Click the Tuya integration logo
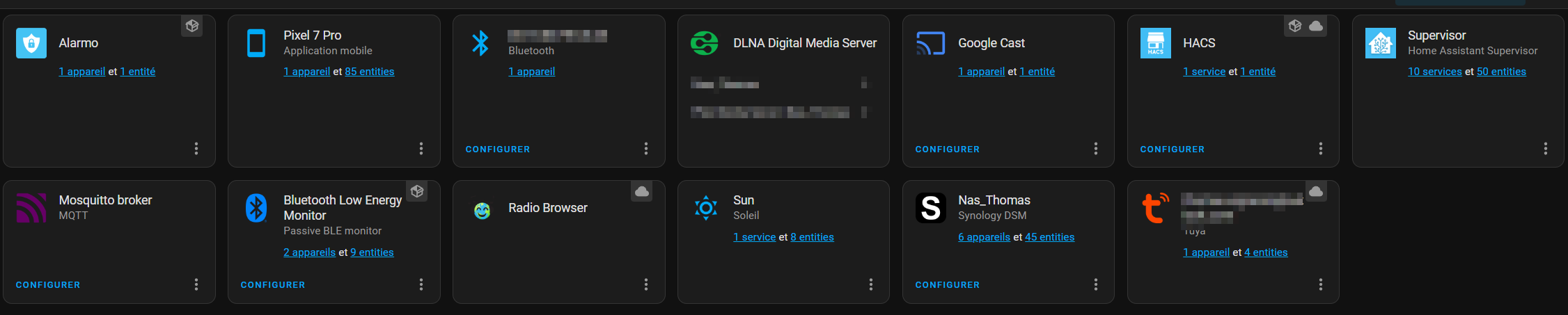This screenshot has height=315, width=1568. (1156, 208)
